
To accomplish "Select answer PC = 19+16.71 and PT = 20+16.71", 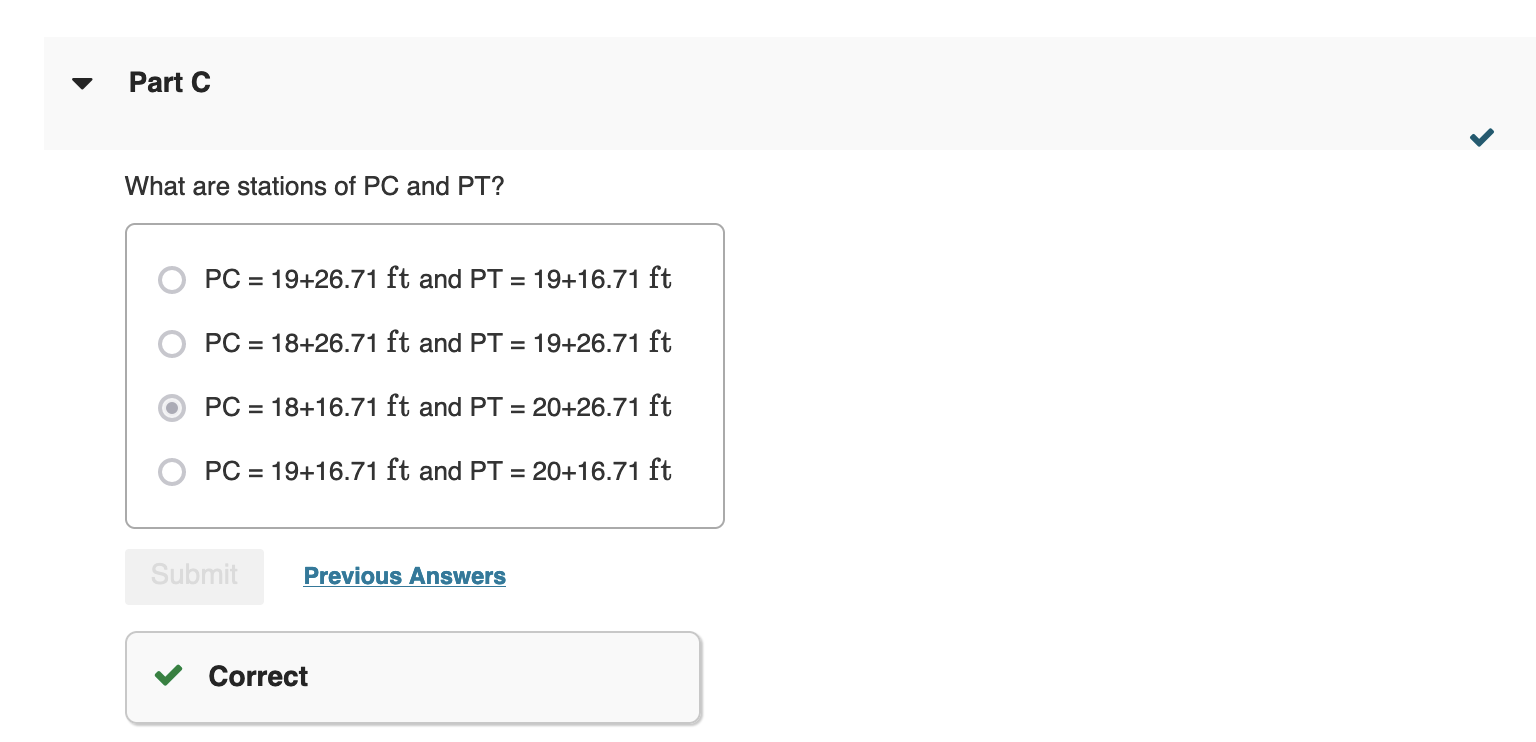I will pyautogui.click(x=172, y=471).
